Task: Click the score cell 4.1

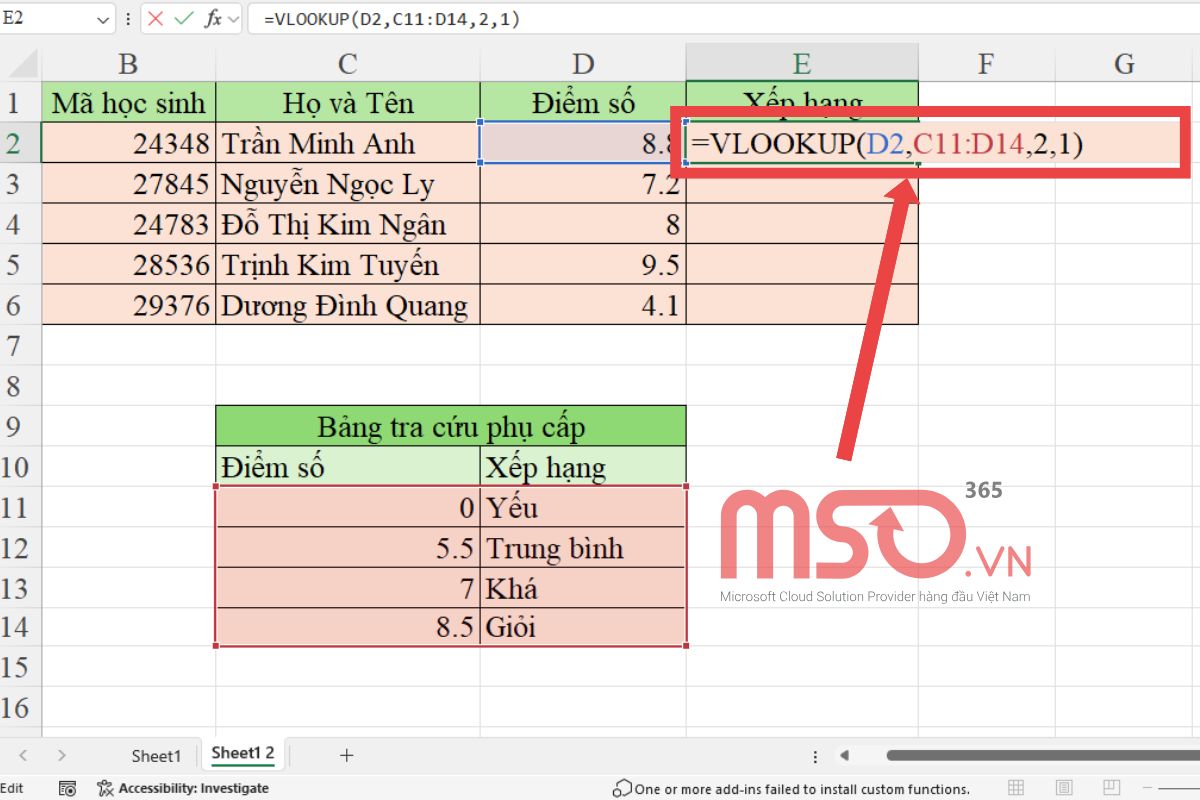Action: (x=583, y=305)
